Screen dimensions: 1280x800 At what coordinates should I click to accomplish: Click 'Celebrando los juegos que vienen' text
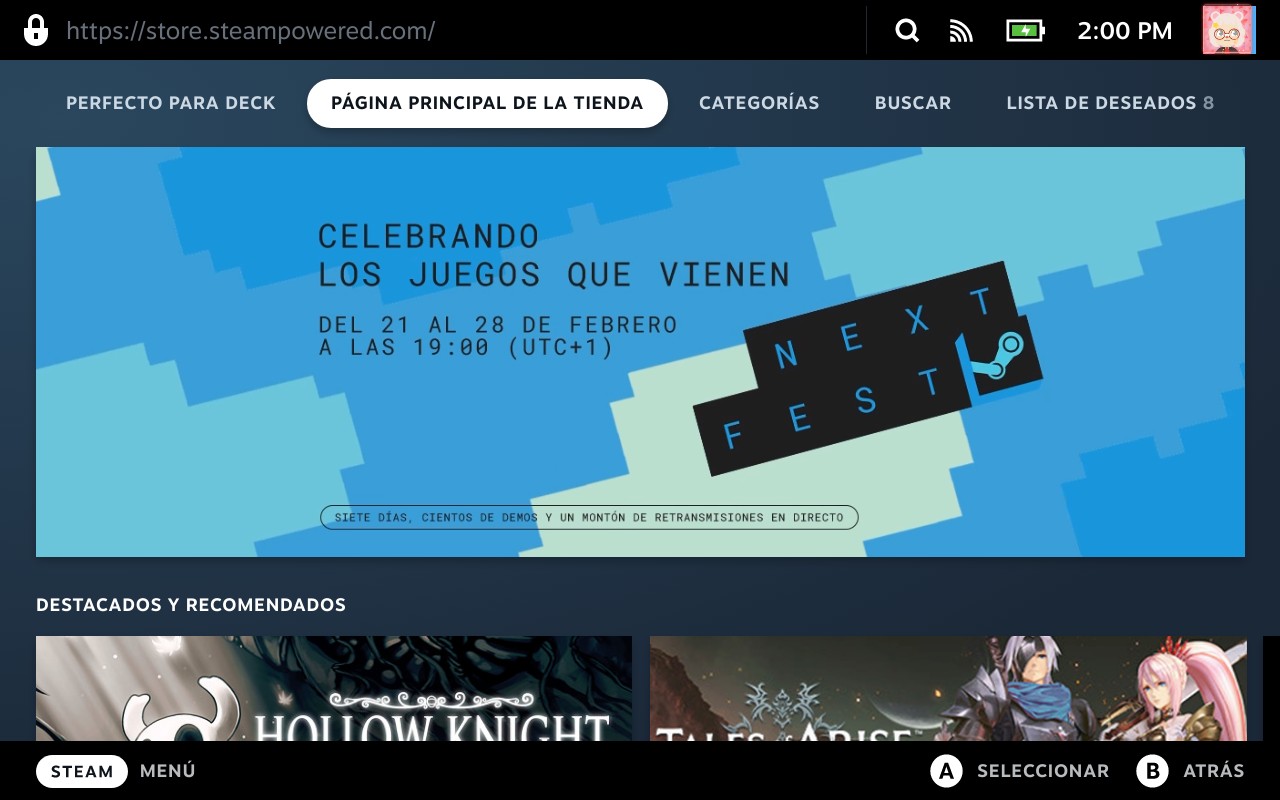tap(554, 255)
